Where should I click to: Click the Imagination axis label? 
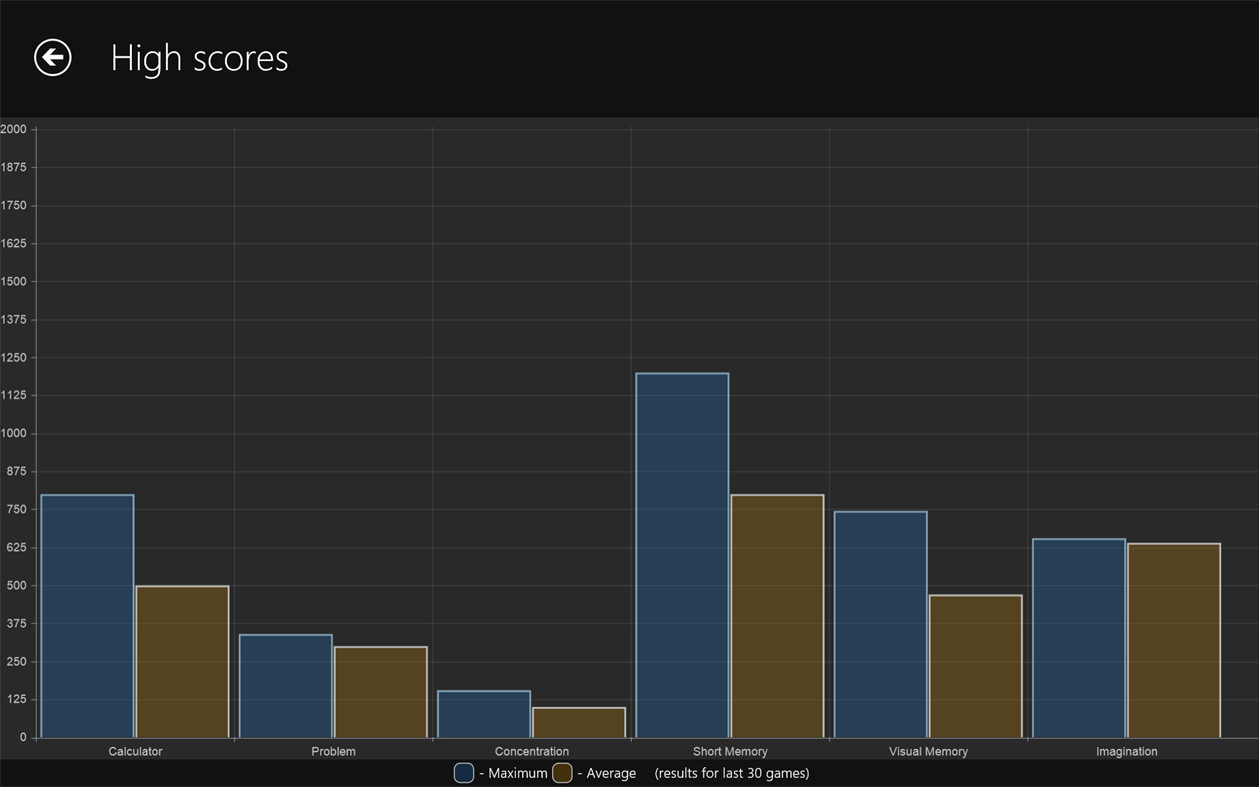tap(1126, 751)
